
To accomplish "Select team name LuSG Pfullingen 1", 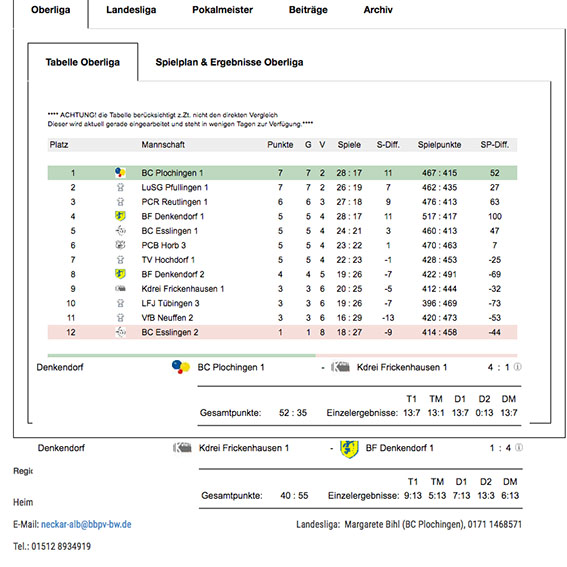I will [175, 187].
